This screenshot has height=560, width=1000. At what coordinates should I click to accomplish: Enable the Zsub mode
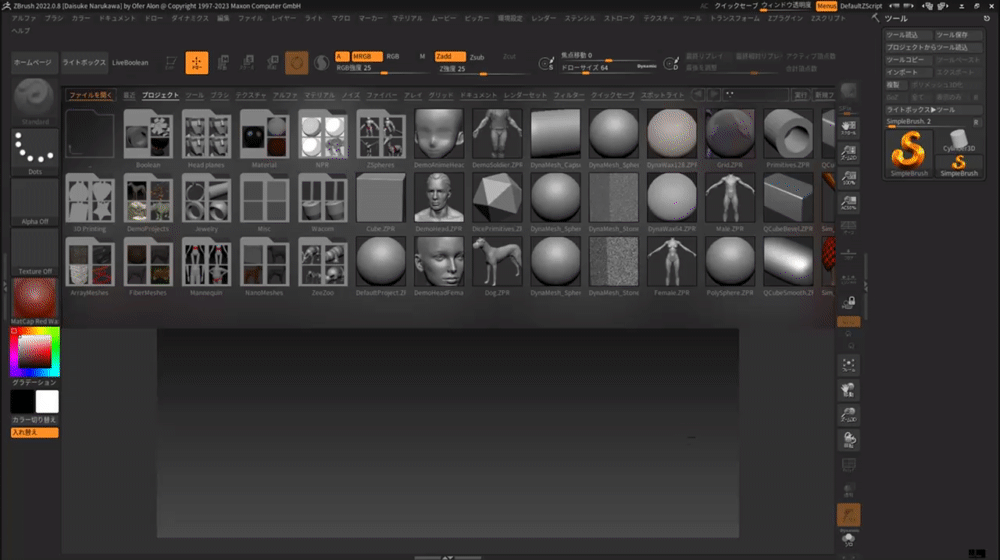pos(477,57)
